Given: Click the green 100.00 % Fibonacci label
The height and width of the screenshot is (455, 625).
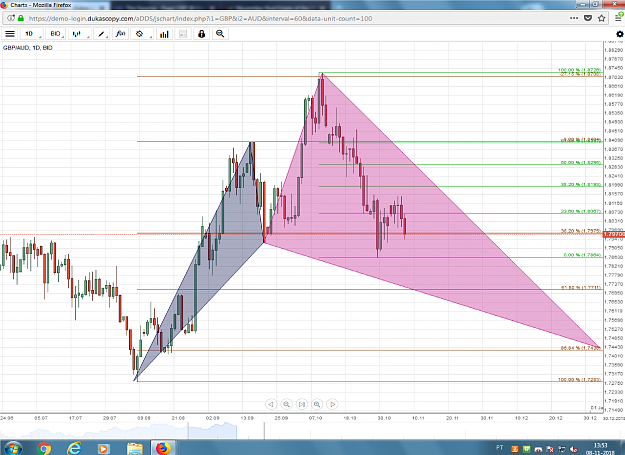Looking at the screenshot, I should click(579, 71).
